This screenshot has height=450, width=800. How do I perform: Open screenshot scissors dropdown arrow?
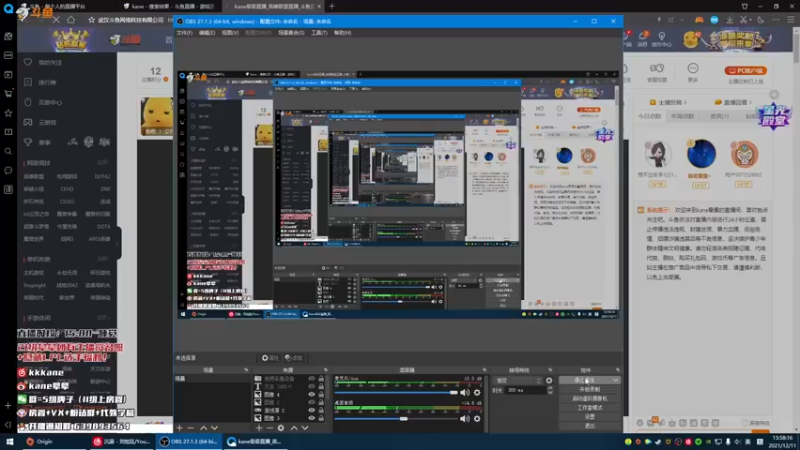(x=750, y=19)
